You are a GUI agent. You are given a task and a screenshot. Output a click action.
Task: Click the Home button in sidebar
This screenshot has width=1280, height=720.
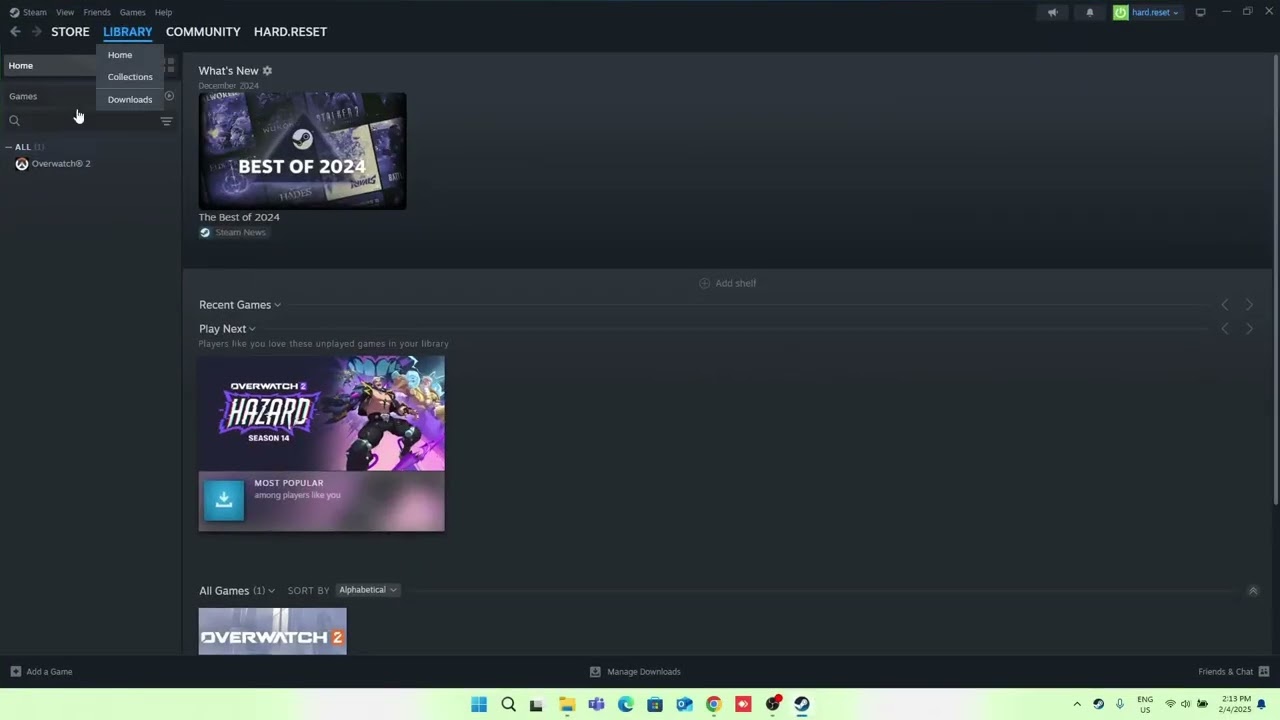point(50,65)
